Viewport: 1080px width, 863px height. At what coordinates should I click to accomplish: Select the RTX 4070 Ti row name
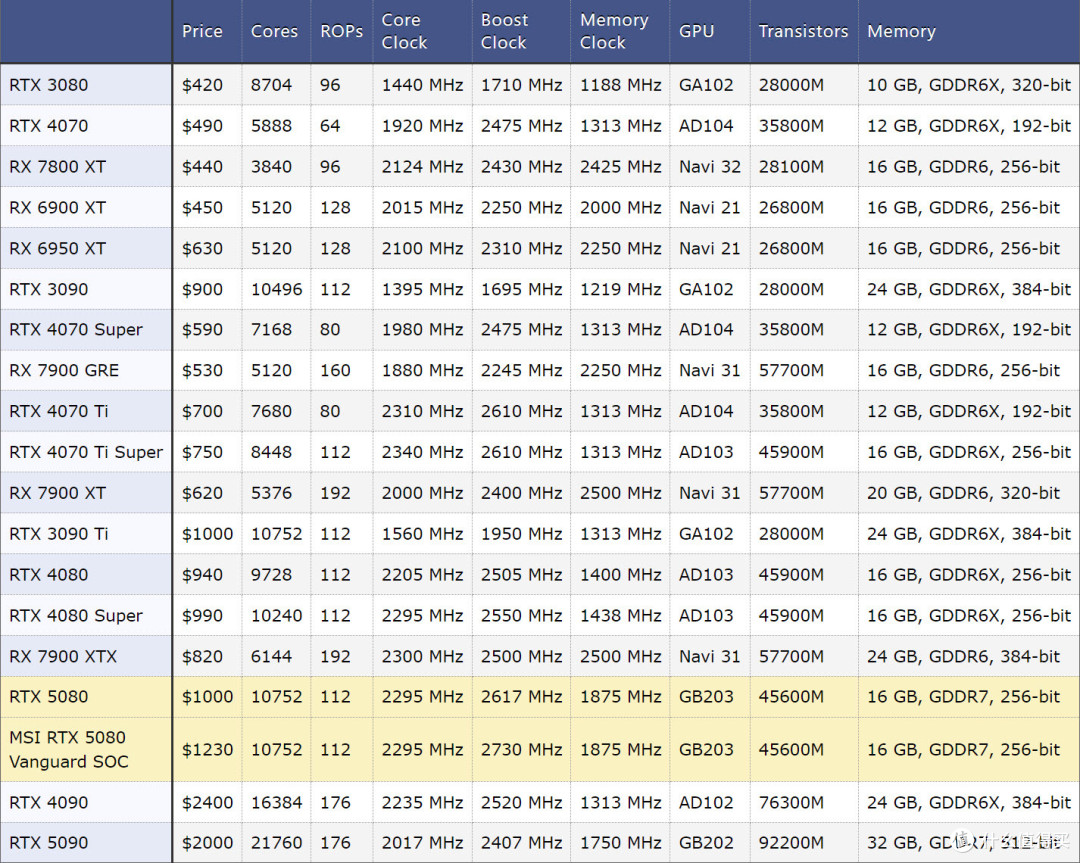pyautogui.click(x=59, y=411)
